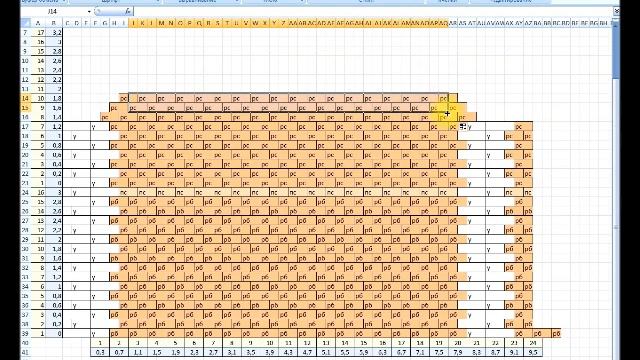Click cell B14 showing 1,8

click(x=54, y=98)
